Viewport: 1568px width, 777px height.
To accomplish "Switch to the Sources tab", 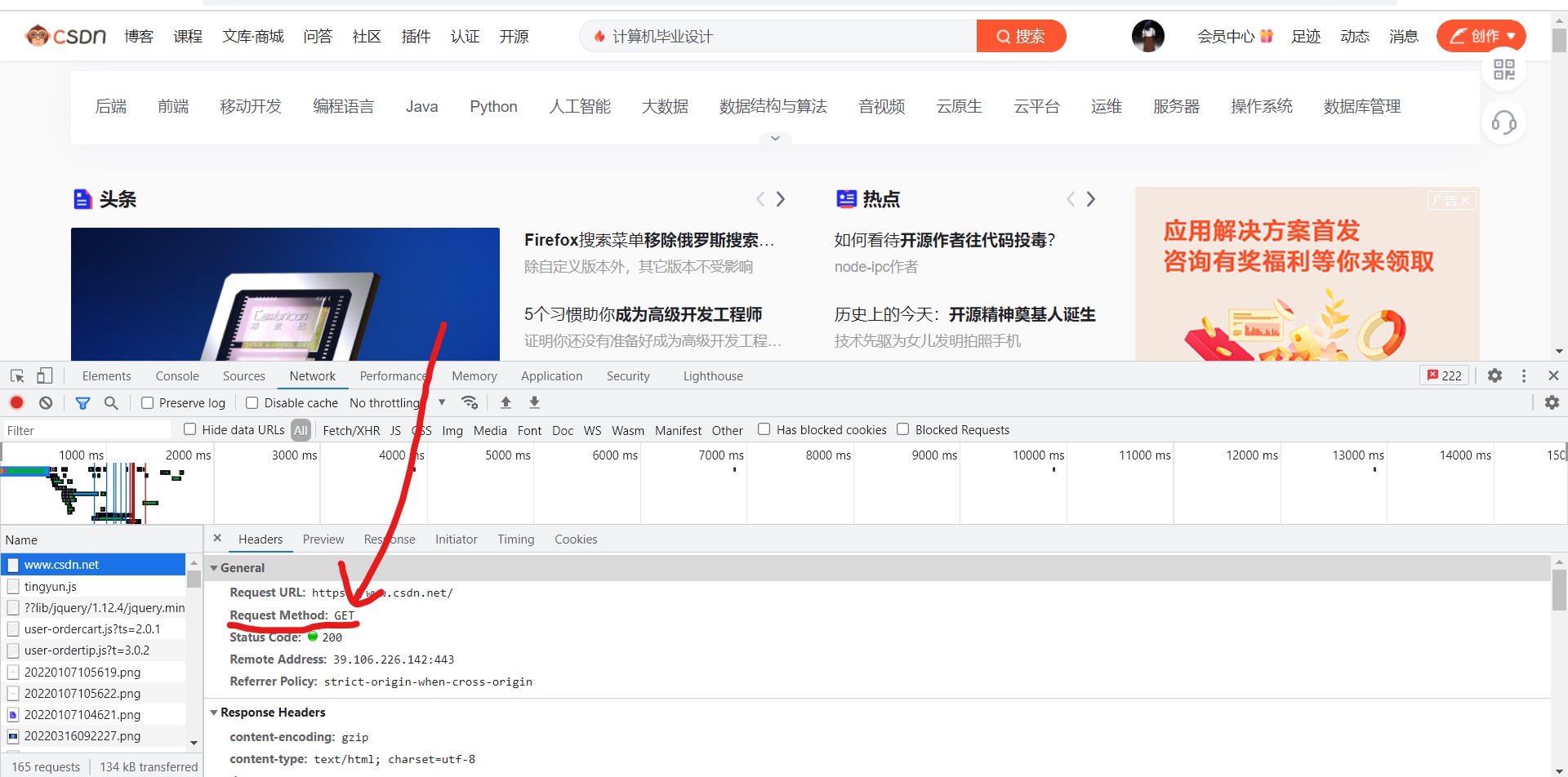I will 244,375.
